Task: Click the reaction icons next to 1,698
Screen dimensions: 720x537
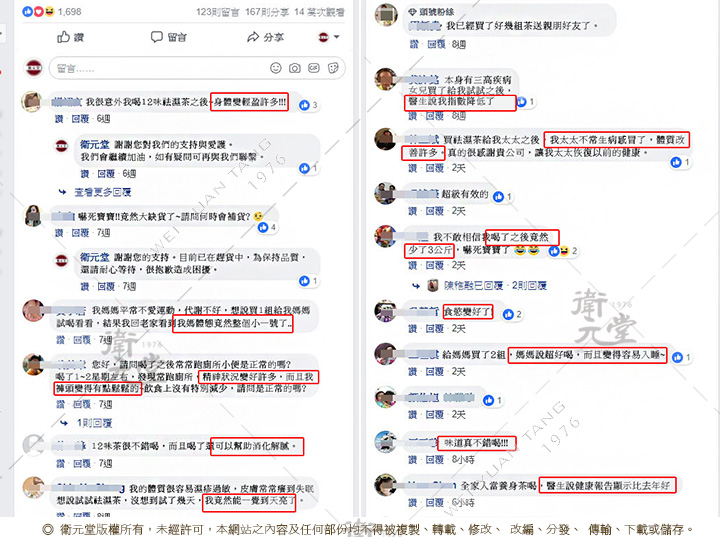Action: (x=38, y=11)
